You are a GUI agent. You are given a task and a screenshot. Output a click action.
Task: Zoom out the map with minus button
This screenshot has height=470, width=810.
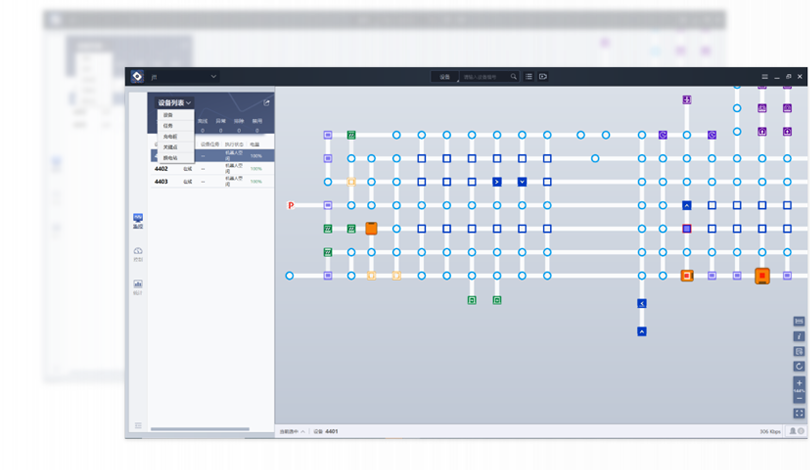799,398
